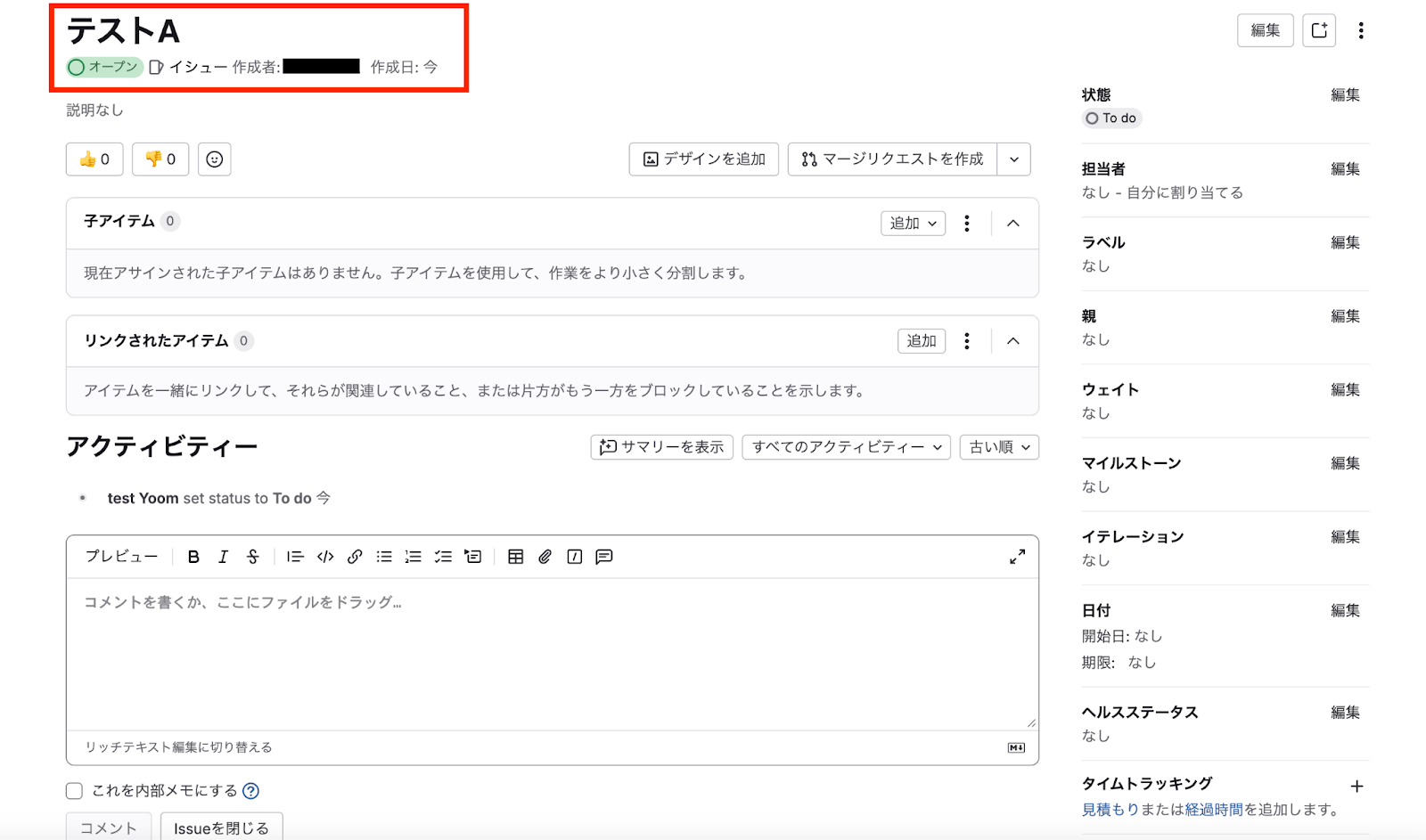
Task: Attach a file using the paperclip icon
Action: [545, 557]
